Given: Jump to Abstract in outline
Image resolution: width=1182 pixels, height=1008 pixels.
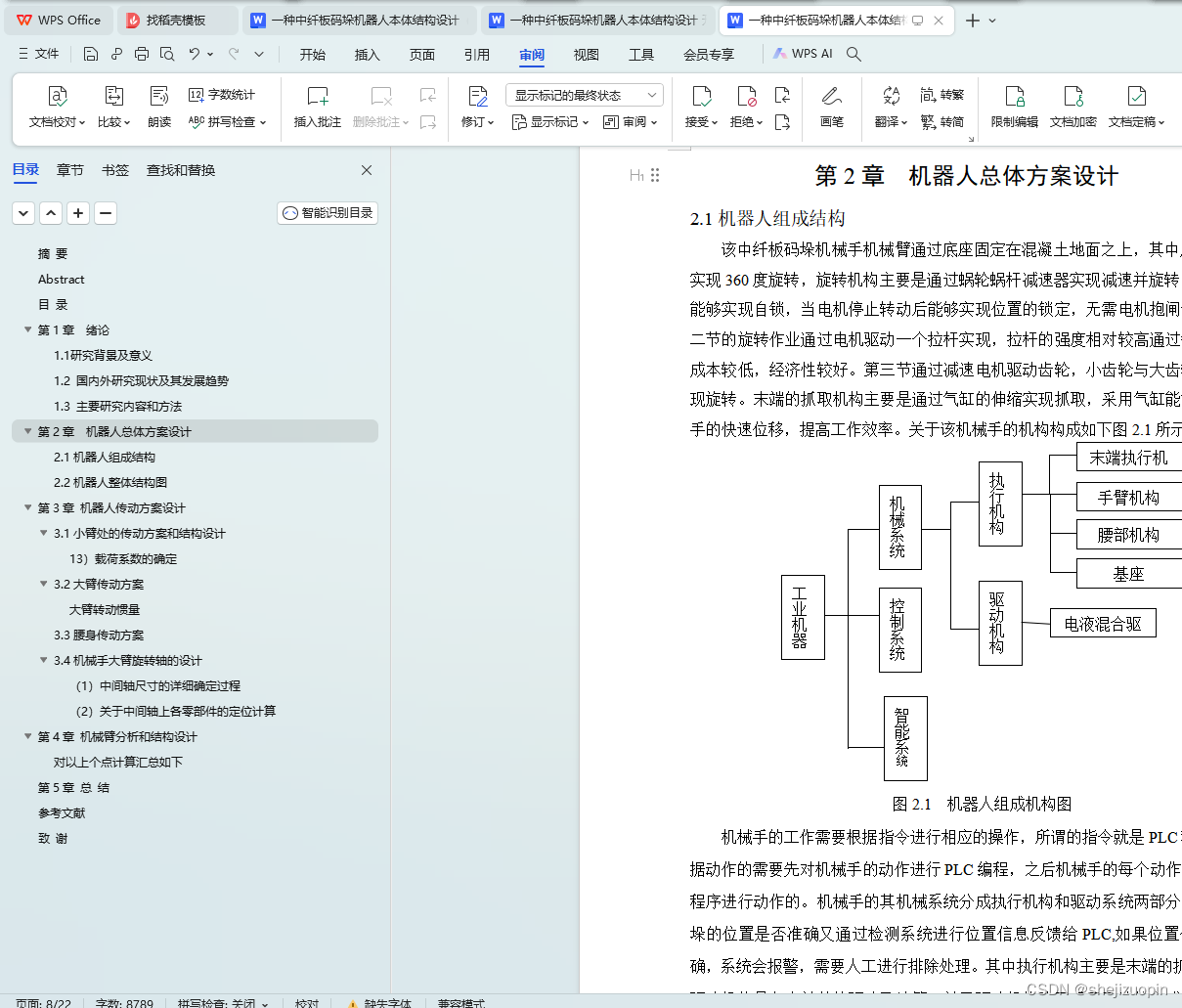Looking at the screenshot, I should click(x=62, y=279).
